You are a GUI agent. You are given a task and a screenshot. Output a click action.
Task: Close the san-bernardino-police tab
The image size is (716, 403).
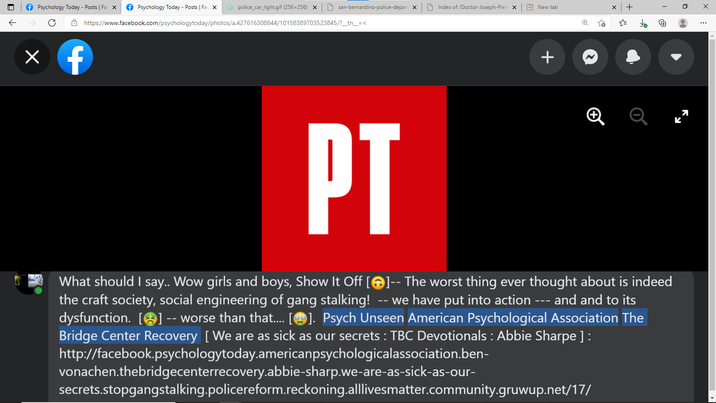(x=414, y=7)
